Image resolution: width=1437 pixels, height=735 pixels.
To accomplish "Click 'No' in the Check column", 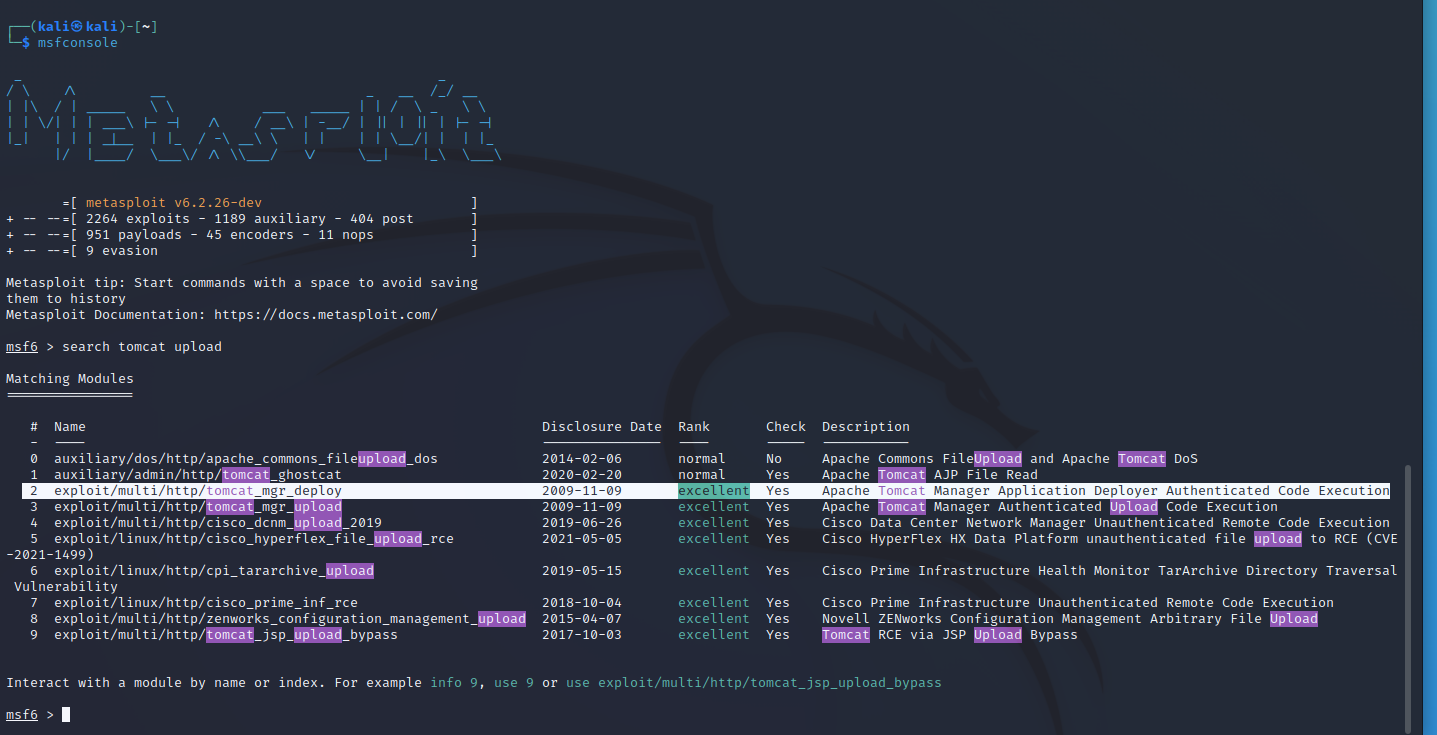I will [x=774, y=459].
